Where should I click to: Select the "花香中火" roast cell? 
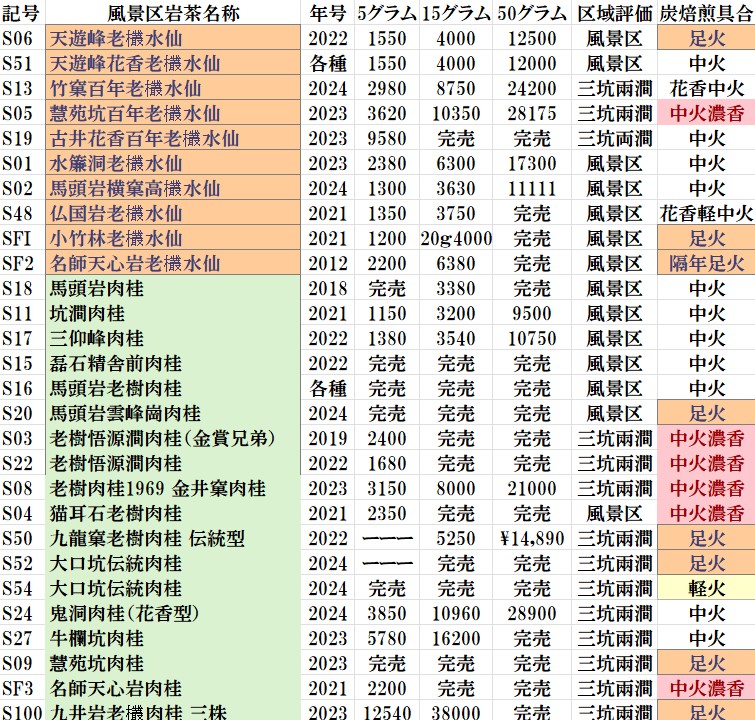coord(706,88)
